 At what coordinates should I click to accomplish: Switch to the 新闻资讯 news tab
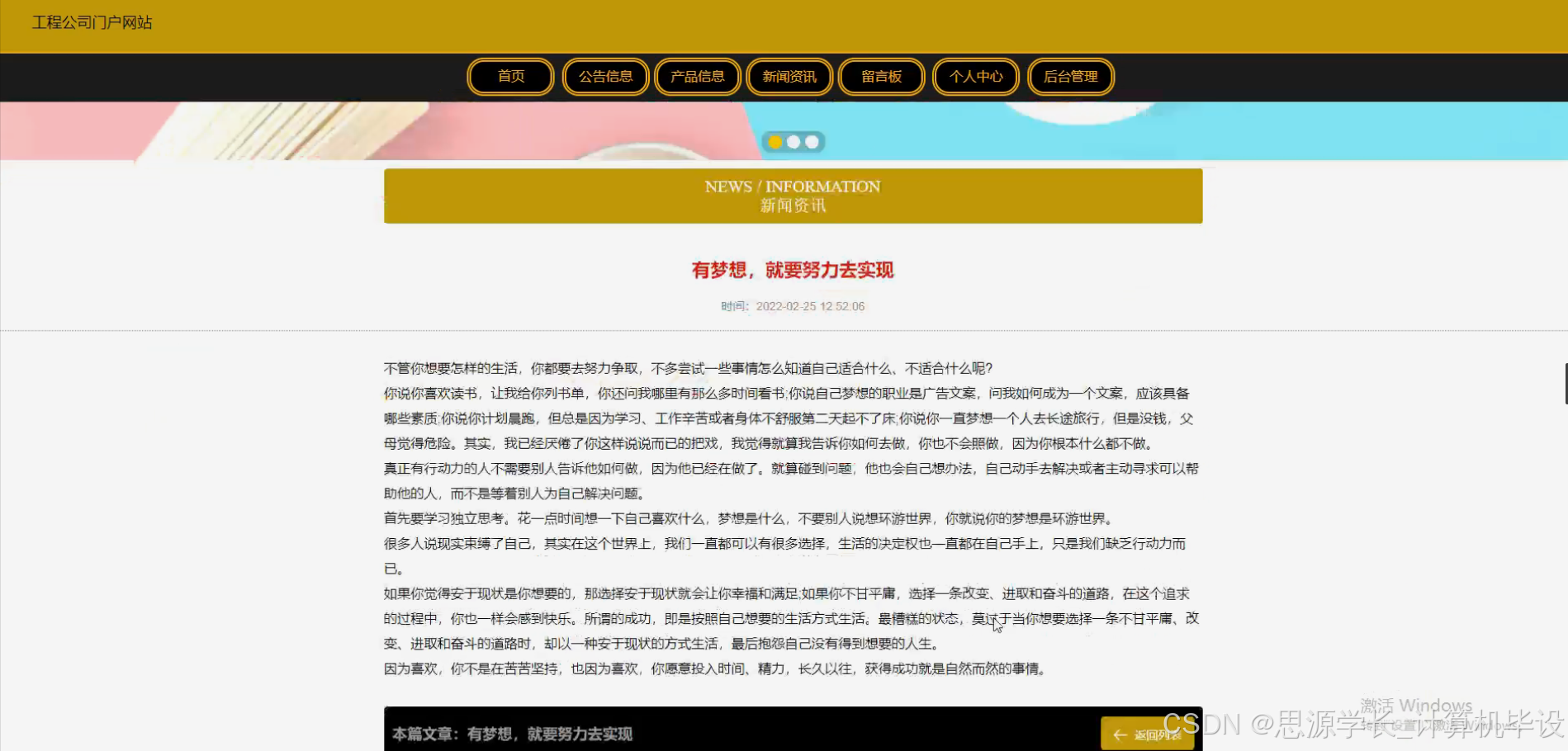click(x=789, y=77)
